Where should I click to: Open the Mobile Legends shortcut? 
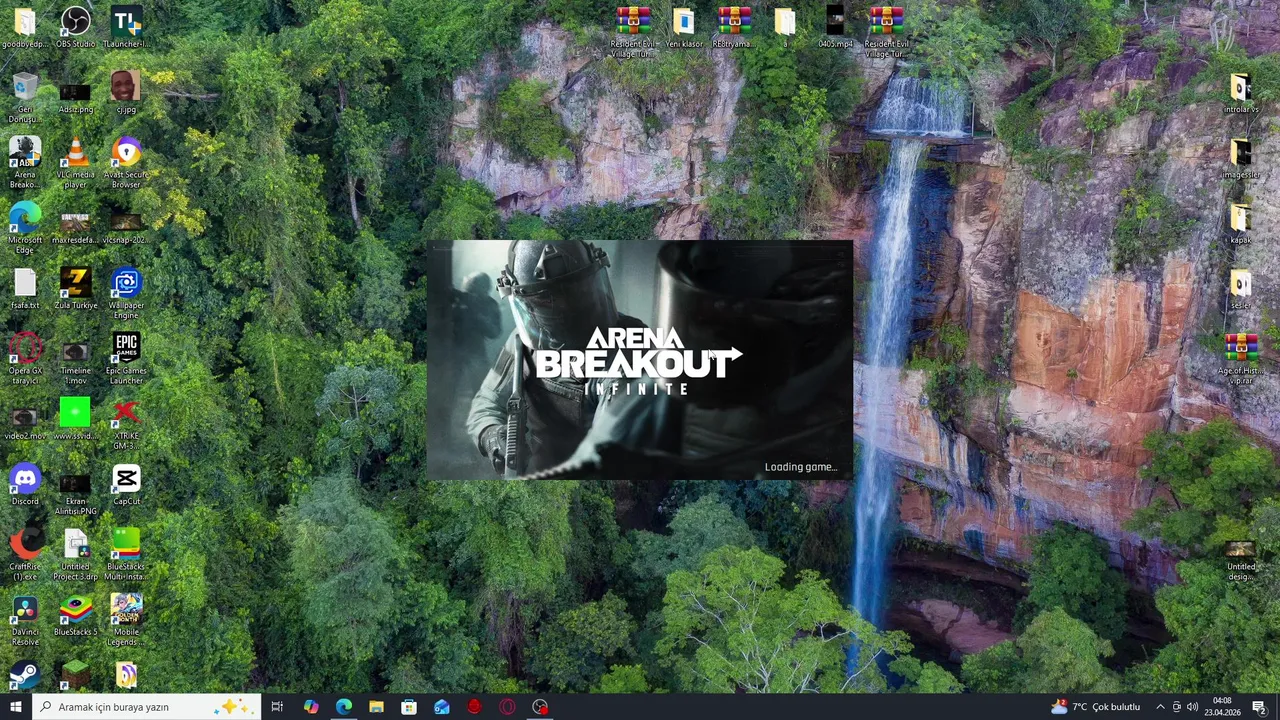[x=126, y=619]
